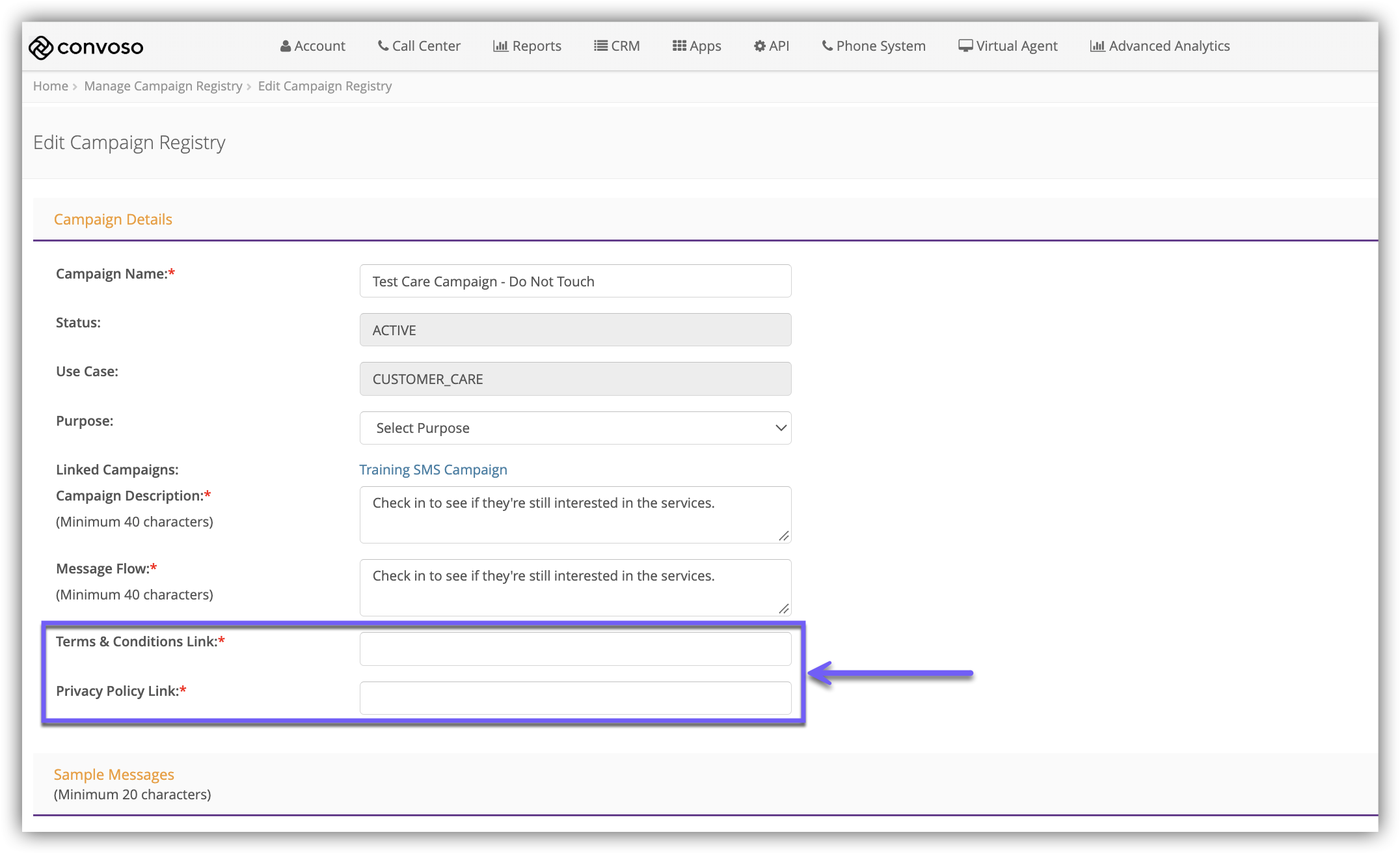Click the CRM list icon

(x=600, y=46)
